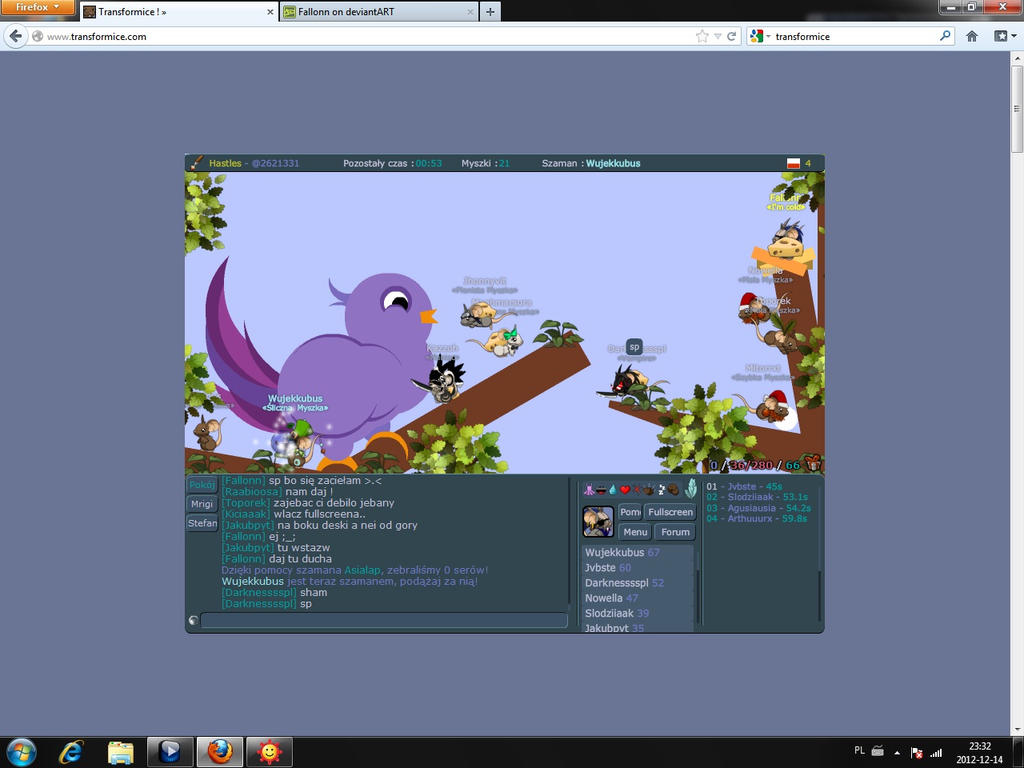Launch Internet Explorer from taskbar
Screen dimensions: 1024x768
(71, 752)
